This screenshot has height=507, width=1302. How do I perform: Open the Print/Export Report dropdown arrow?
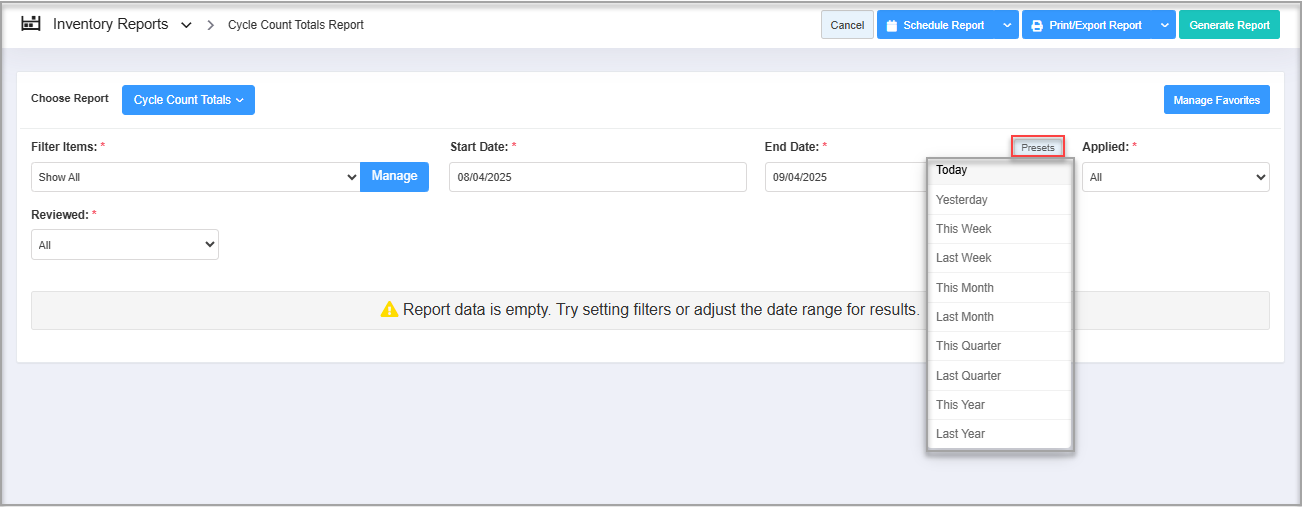(1164, 26)
